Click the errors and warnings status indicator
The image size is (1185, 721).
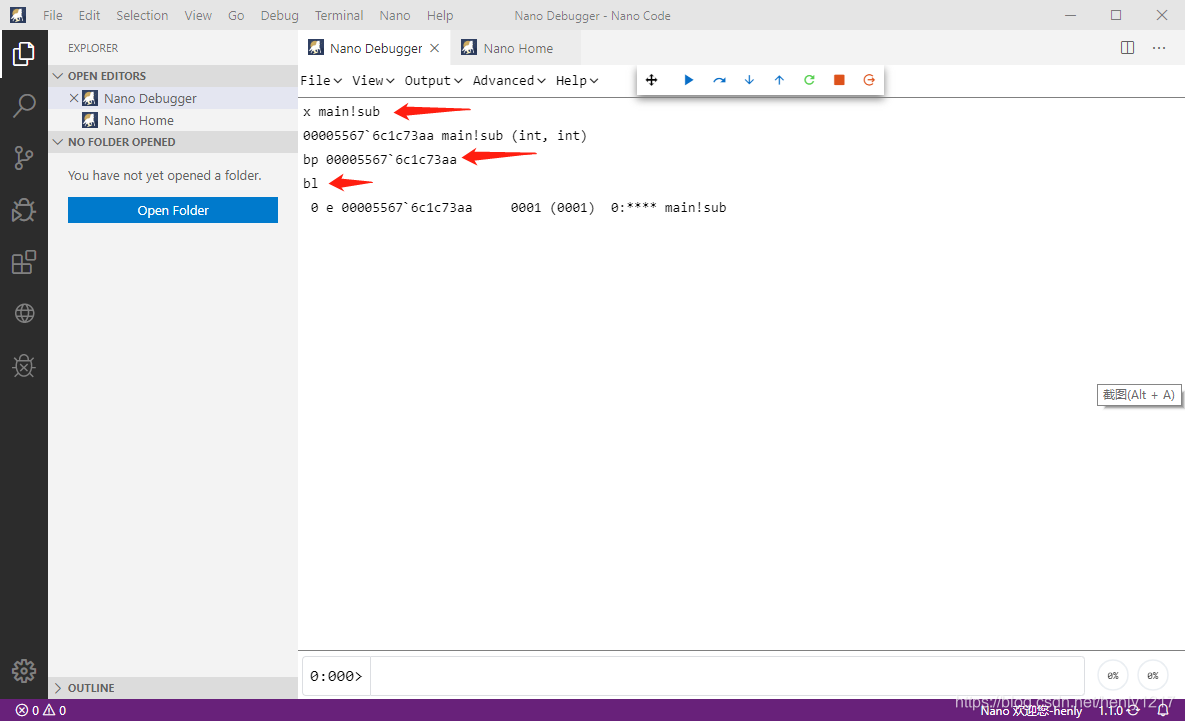coord(41,710)
